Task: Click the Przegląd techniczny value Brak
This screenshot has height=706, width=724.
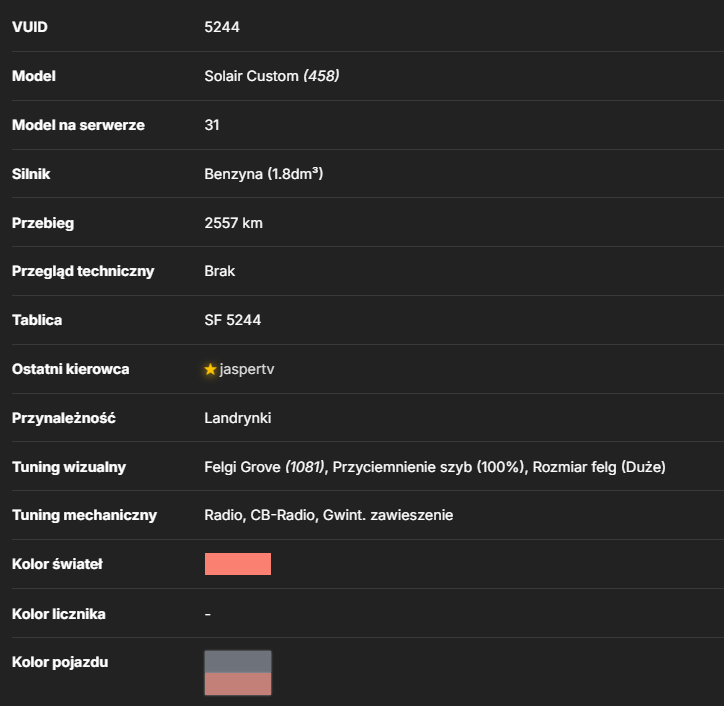Action: 219,271
